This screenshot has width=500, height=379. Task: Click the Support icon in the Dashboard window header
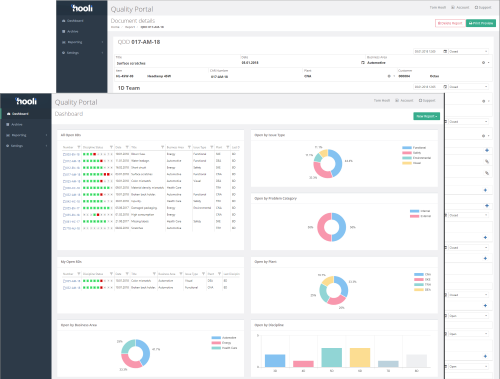(x=421, y=100)
